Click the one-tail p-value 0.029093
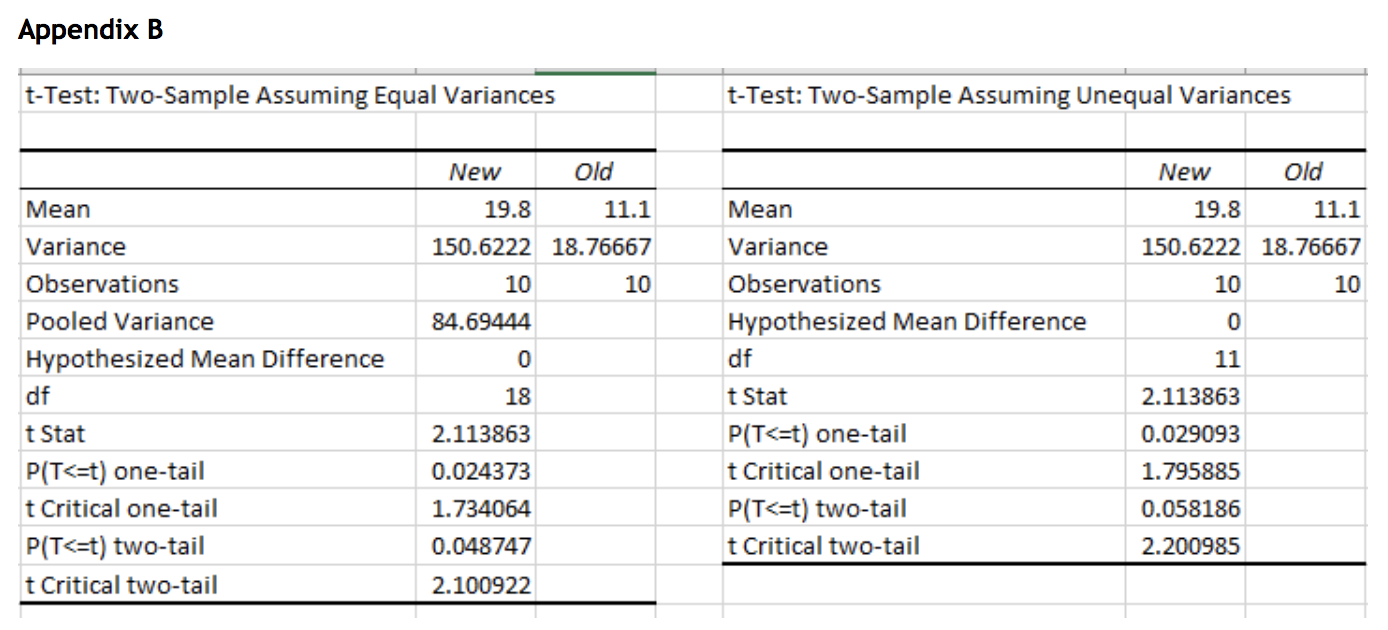This screenshot has width=1388, height=630. pos(1190,434)
